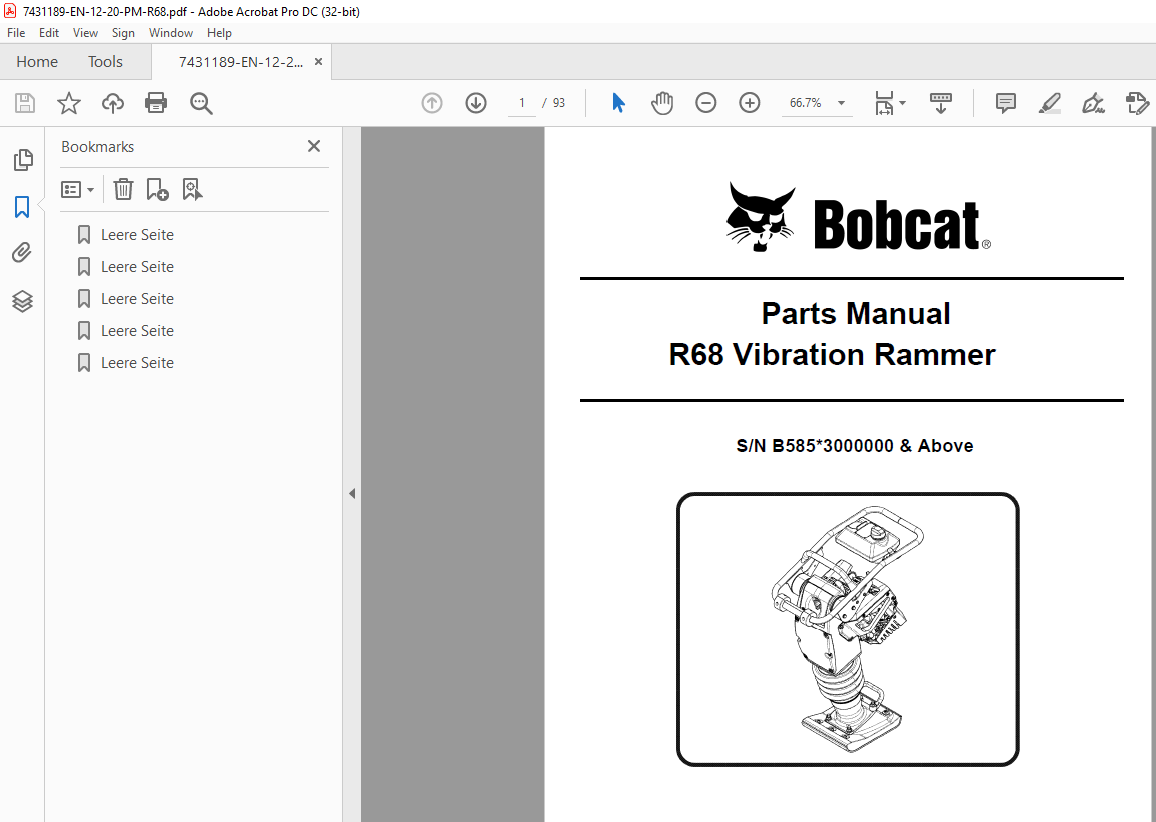Viewport: 1156px width, 822px height.
Task: Click the Bobcat logo on the page
Action: tap(858, 217)
